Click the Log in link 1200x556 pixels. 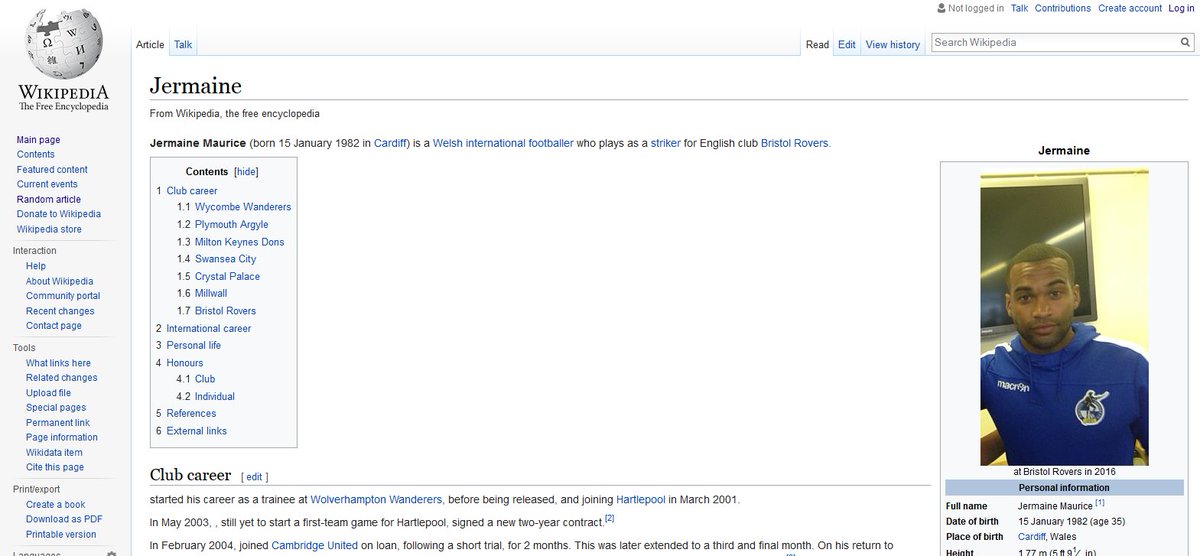tap(1181, 8)
